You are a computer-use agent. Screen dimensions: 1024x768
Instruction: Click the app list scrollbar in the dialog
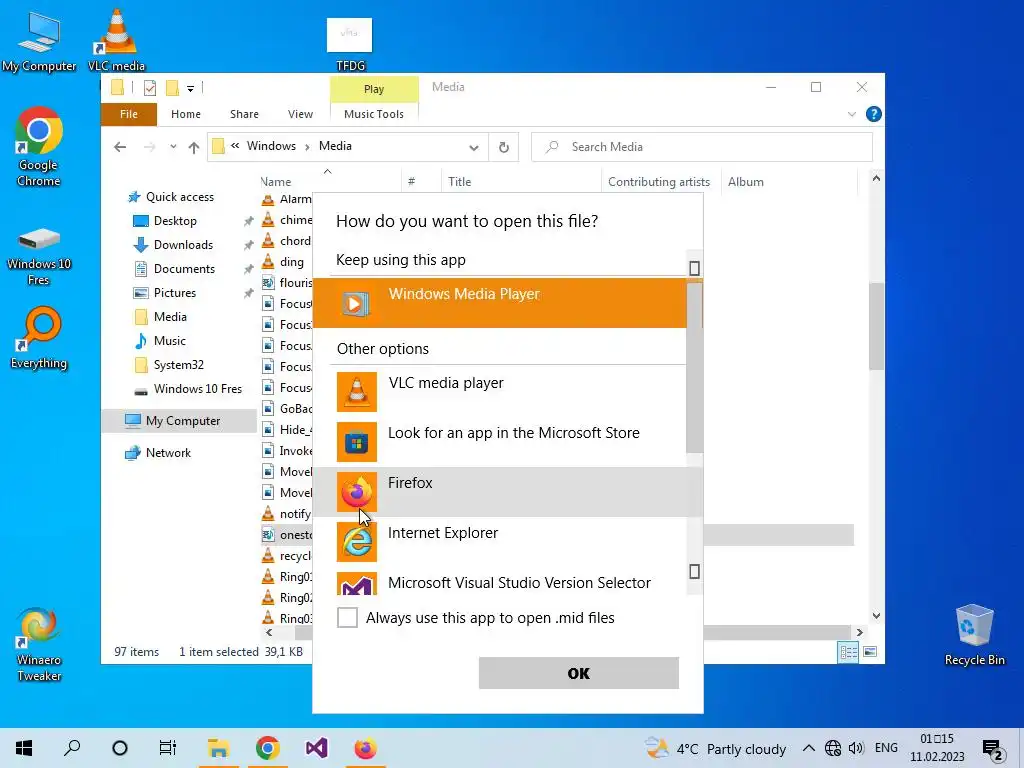tap(694, 367)
